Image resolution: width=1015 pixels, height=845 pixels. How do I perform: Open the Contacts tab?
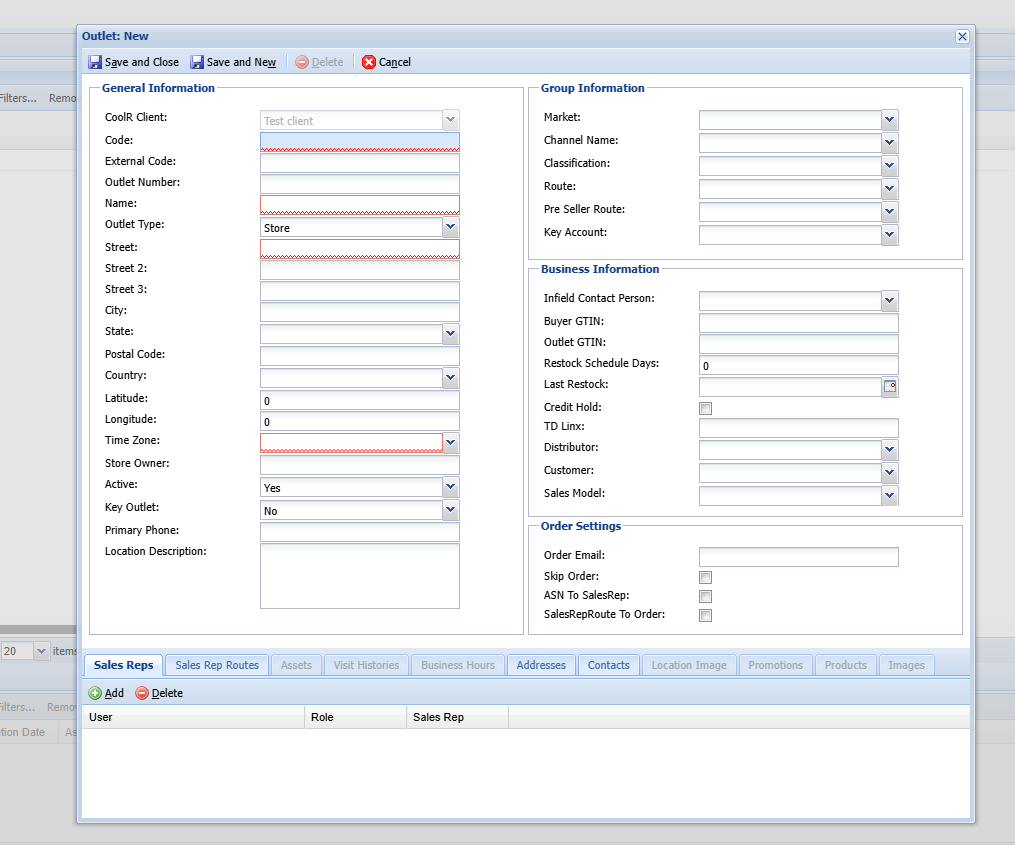click(x=608, y=665)
